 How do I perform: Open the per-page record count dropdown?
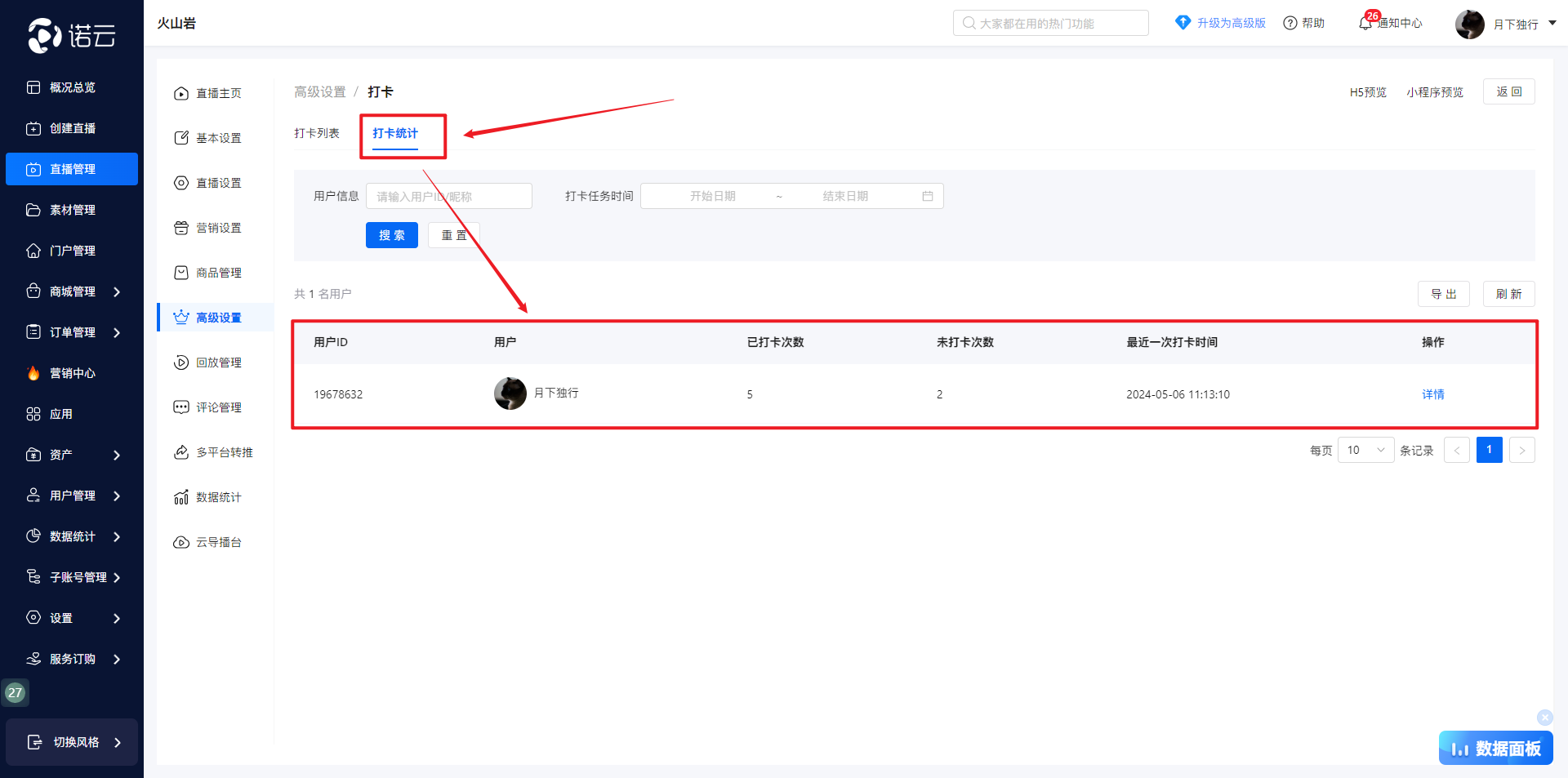(x=1365, y=451)
